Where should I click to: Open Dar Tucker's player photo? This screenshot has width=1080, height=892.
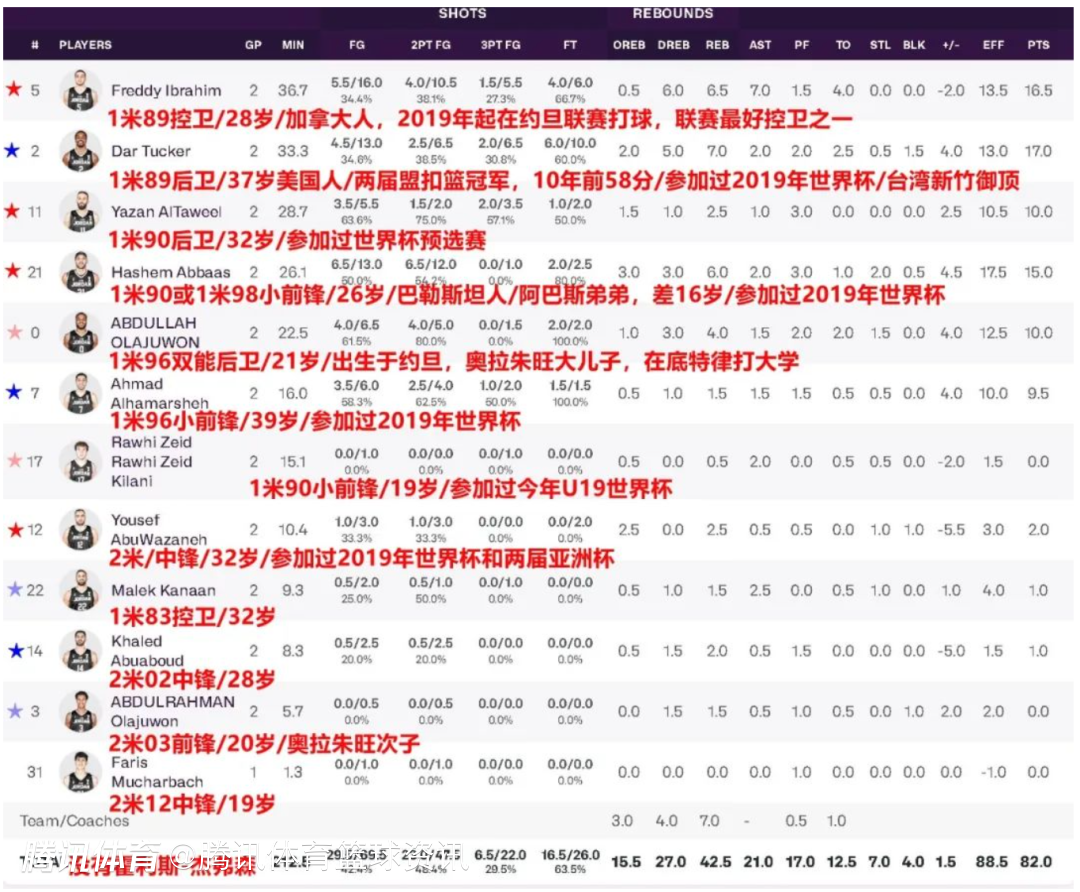(x=80, y=151)
